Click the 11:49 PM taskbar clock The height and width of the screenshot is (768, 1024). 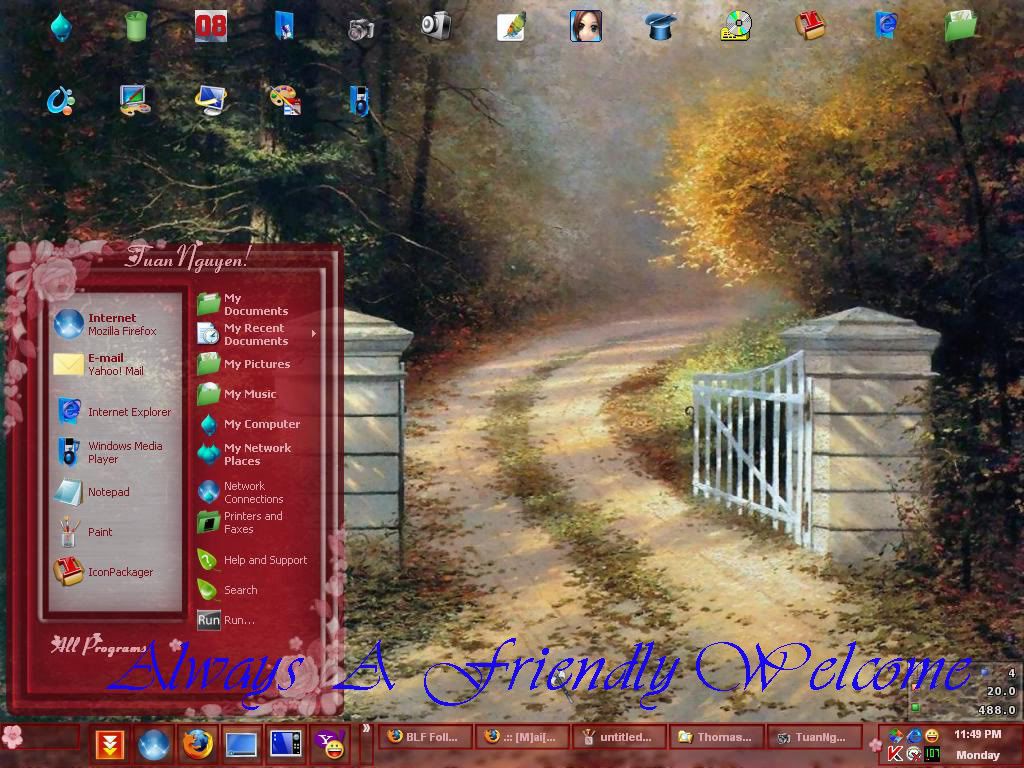978,735
